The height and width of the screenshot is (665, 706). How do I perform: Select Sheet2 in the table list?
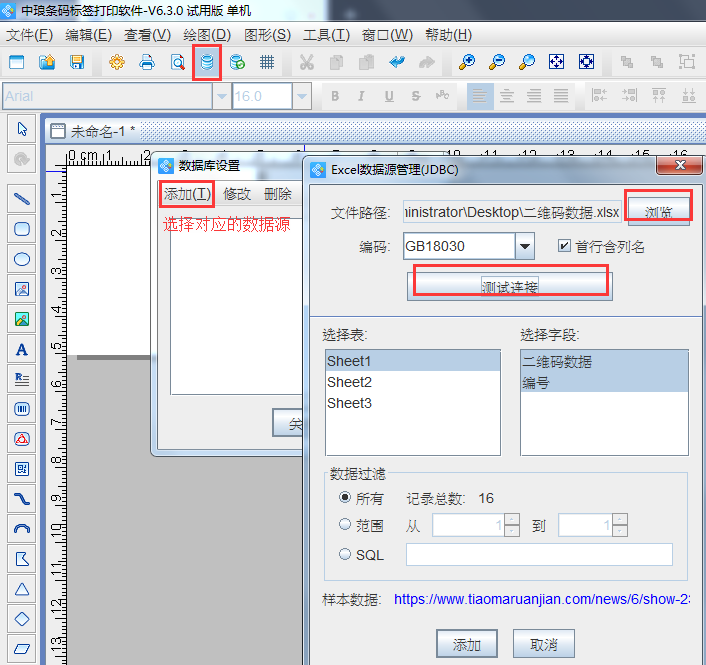pos(349,382)
